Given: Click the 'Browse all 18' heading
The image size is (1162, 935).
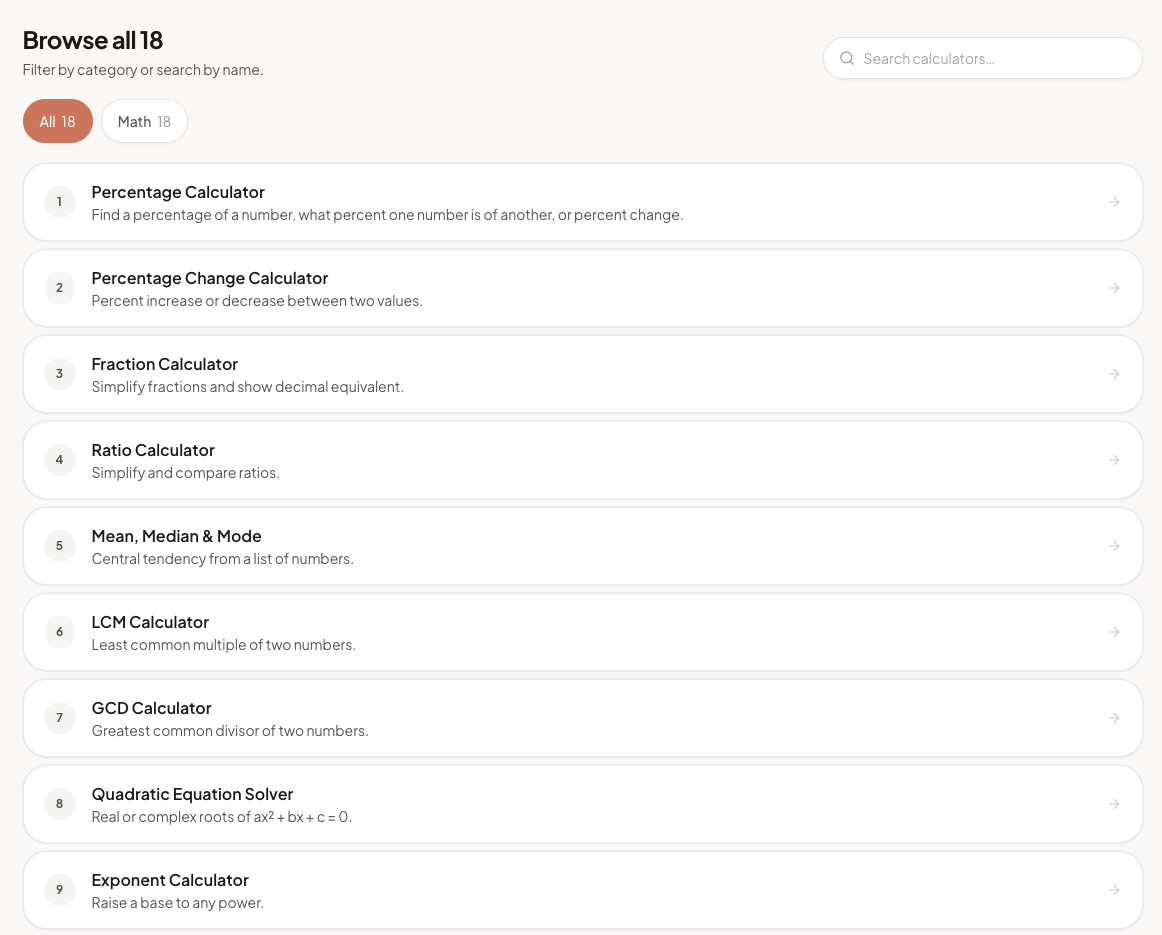Looking at the screenshot, I should 93,40.
